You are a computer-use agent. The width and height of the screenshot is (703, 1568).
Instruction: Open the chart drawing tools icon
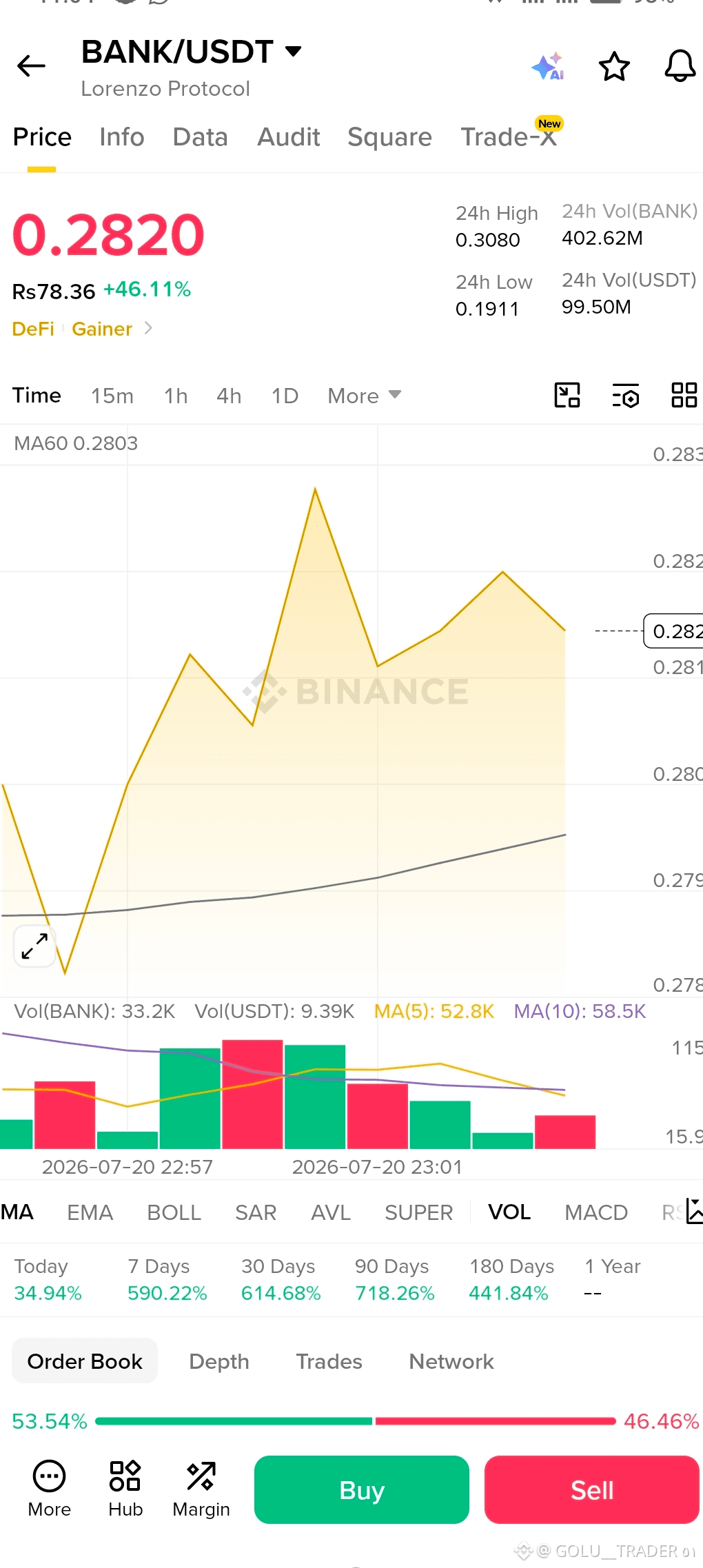click(567, 396)
